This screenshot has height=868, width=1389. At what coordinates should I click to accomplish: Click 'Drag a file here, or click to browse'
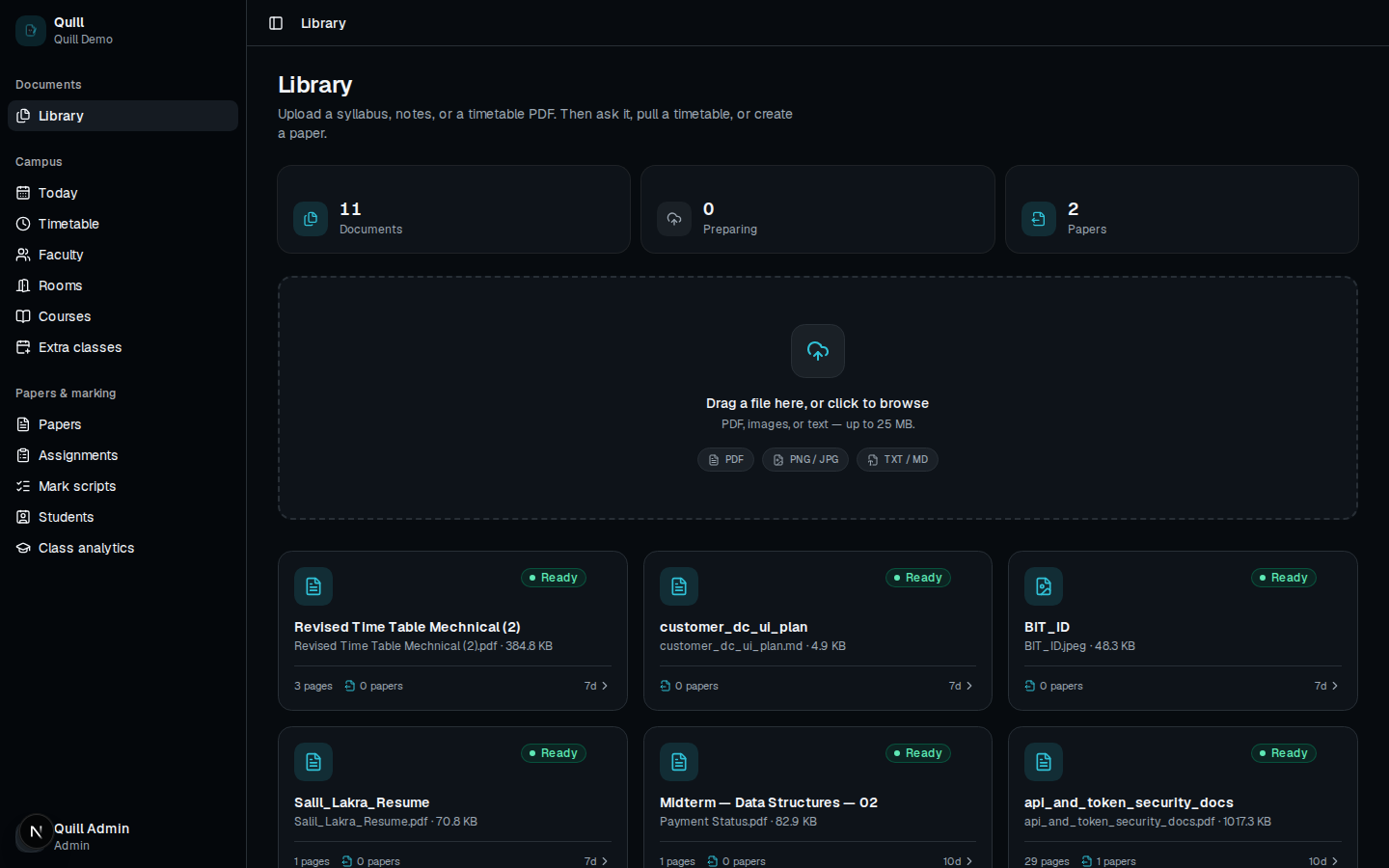818,403
